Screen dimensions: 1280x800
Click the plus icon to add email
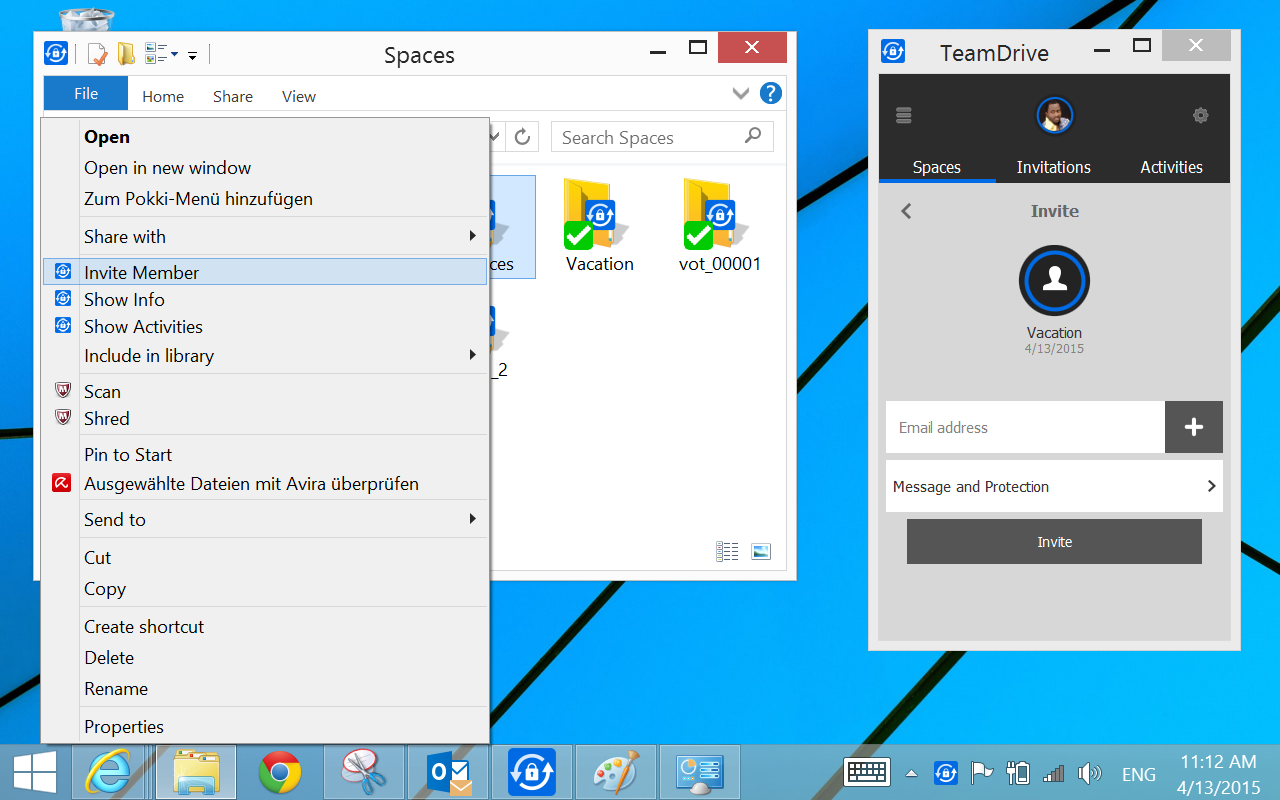coord(1193,427)
